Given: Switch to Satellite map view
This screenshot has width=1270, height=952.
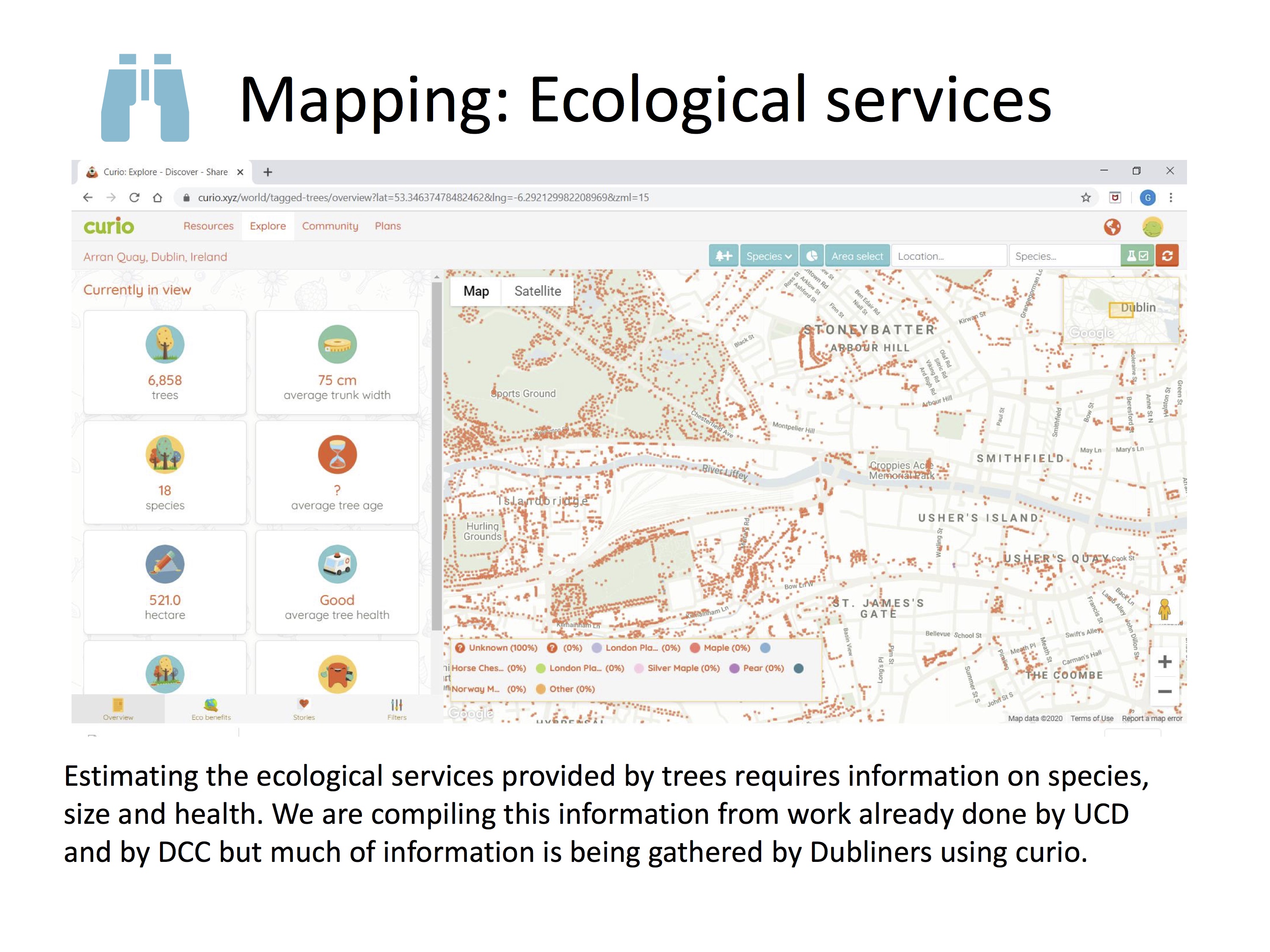Looking at the screenshot, I should 537,291.
